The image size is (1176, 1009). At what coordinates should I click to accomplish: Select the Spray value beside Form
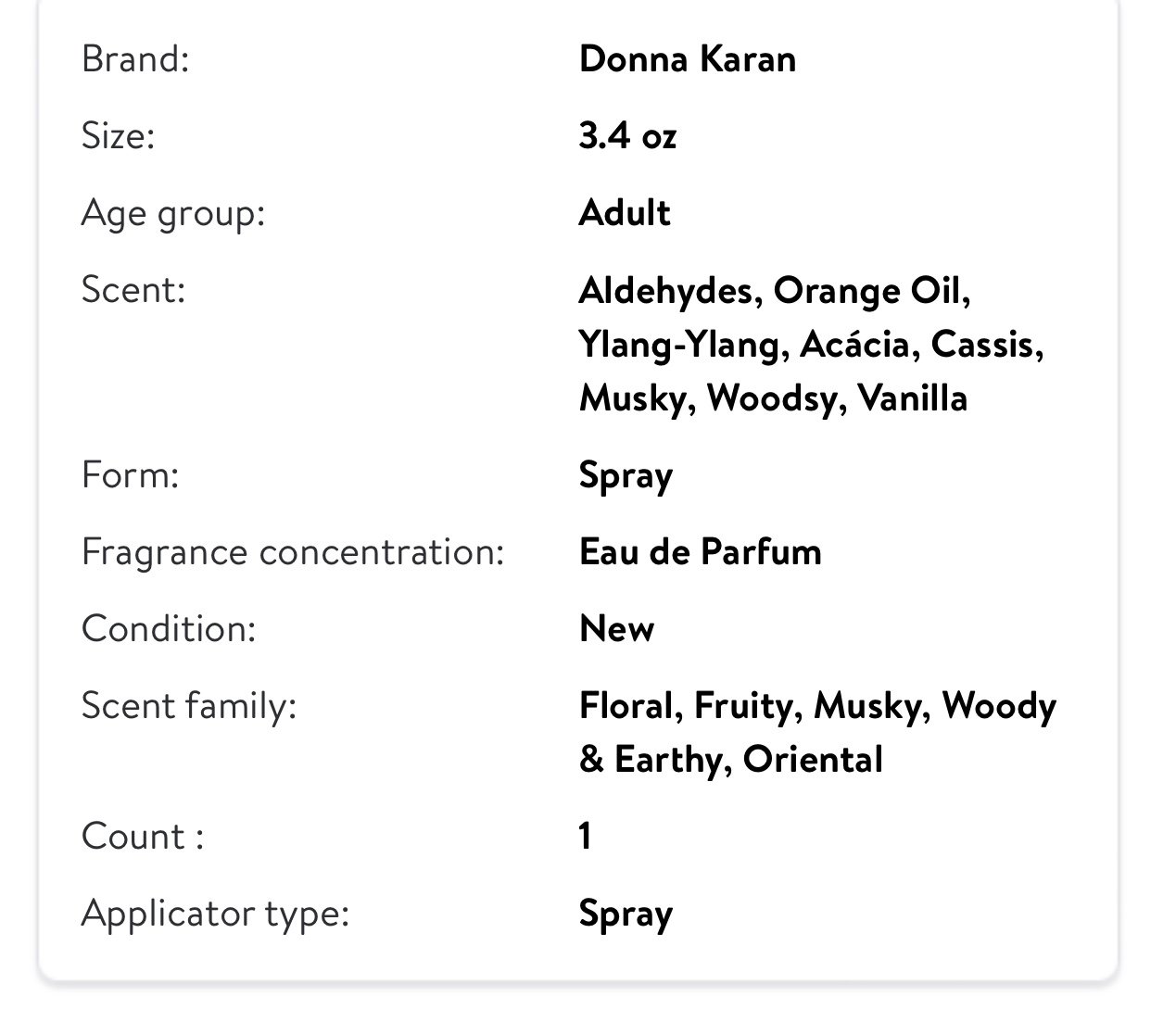click(626, 477)
